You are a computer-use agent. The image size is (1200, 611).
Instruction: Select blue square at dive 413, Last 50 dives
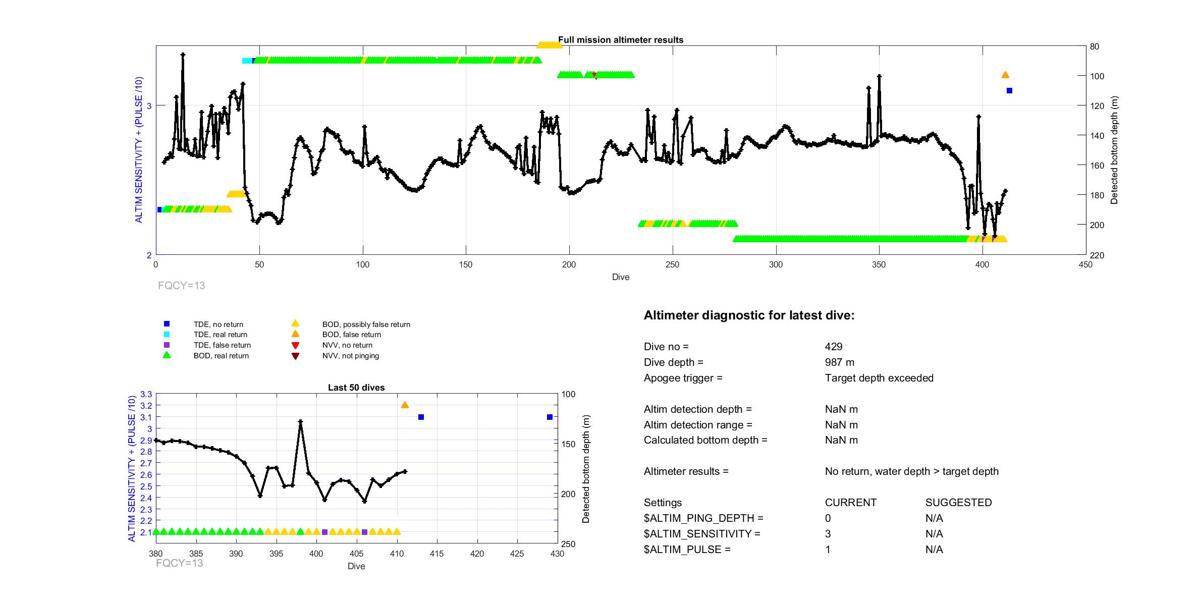click(421, 417)
